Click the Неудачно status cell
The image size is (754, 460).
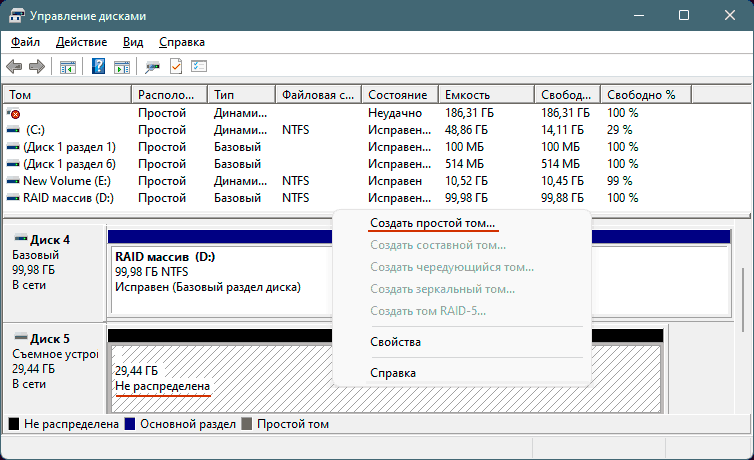[395, 113]
